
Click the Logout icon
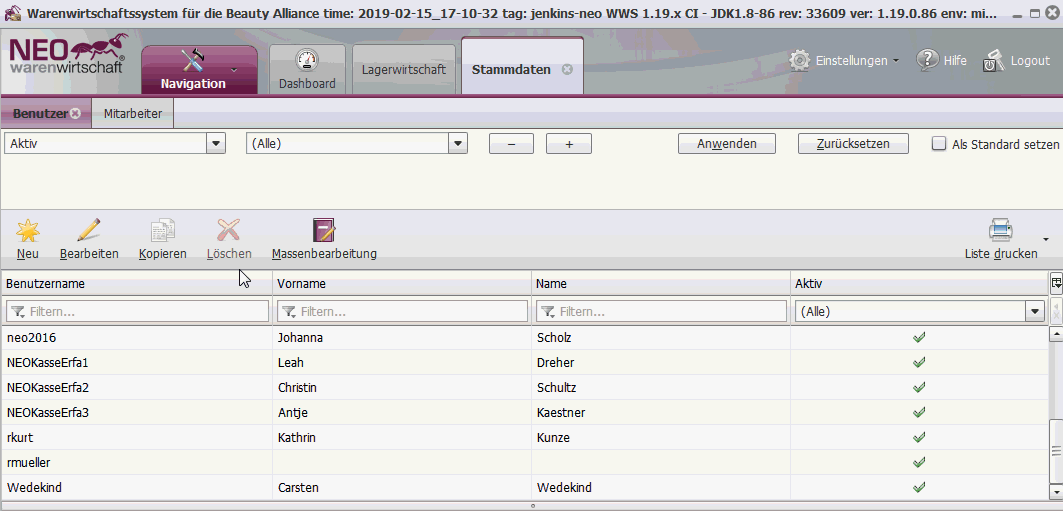point(993,60)
